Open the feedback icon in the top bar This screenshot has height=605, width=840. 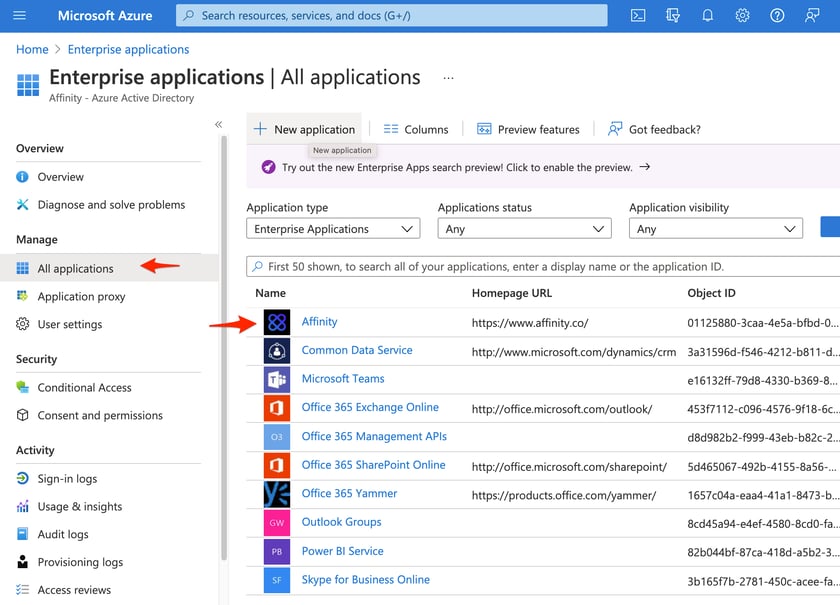click(x=812, y=16)
